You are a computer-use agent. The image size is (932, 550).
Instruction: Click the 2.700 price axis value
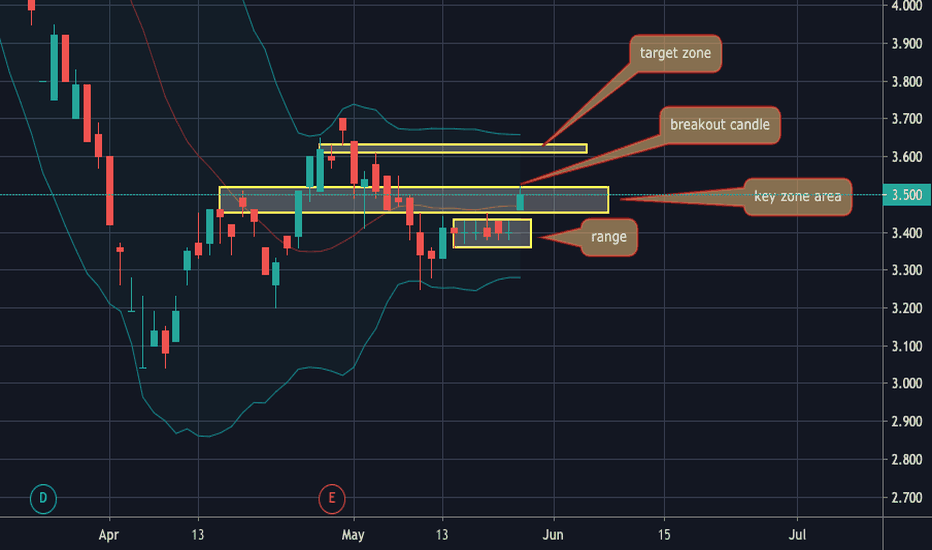pyautogui.click(x=907, y=497)
